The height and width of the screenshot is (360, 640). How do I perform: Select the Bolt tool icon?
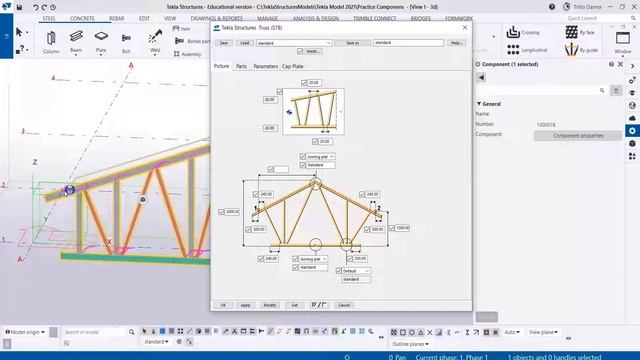coord(126,38)
